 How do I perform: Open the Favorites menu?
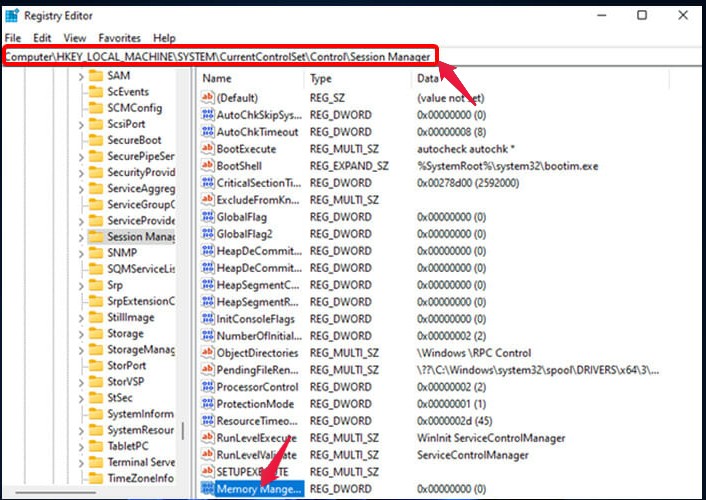120,38
